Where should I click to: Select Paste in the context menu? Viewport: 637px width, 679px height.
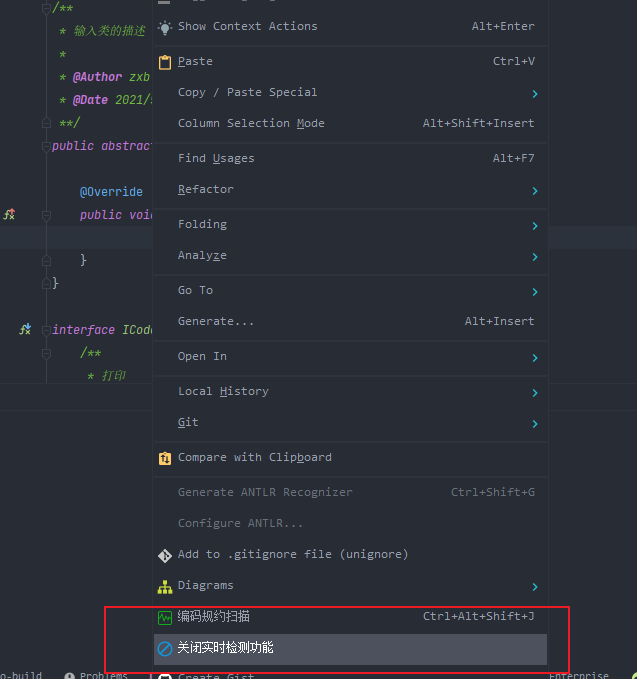350,62
